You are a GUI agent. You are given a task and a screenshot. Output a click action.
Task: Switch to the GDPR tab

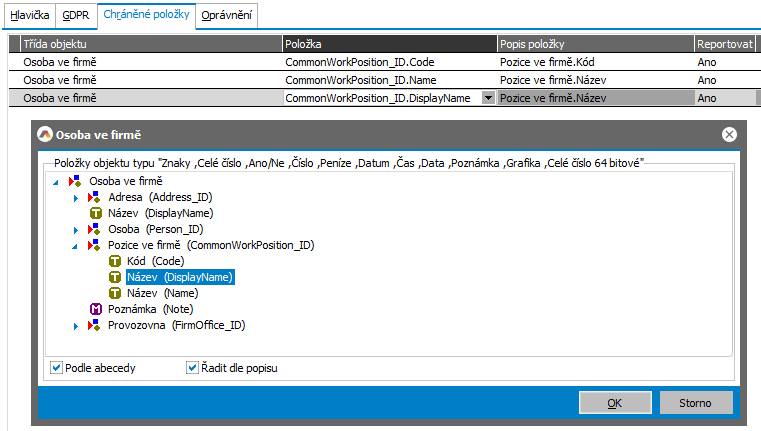click(x=74, y=15)
